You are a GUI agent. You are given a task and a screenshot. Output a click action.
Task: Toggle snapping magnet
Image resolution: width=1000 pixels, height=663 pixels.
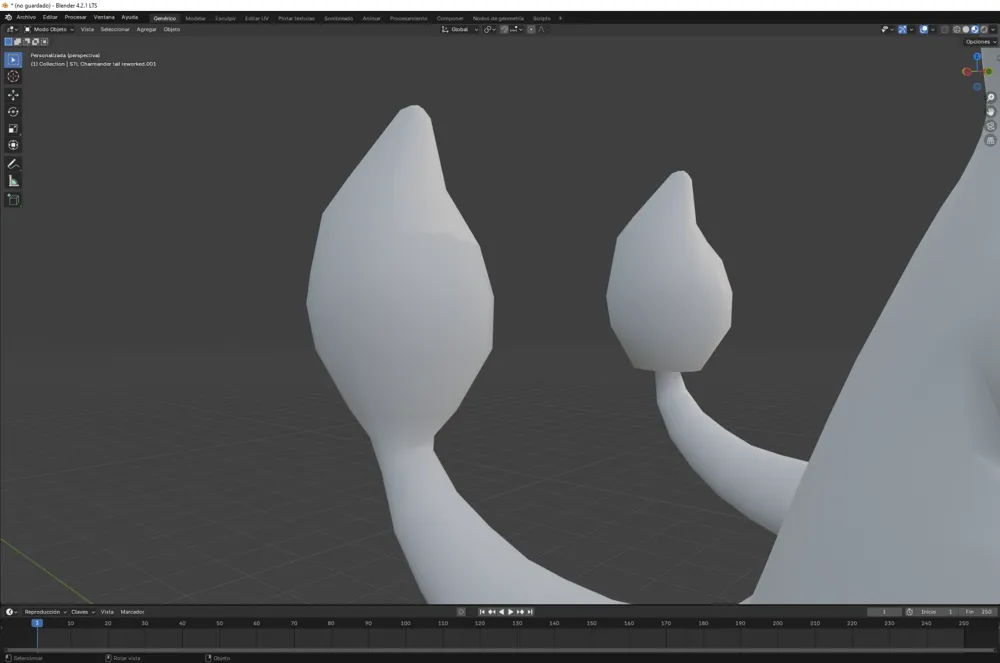504,29
